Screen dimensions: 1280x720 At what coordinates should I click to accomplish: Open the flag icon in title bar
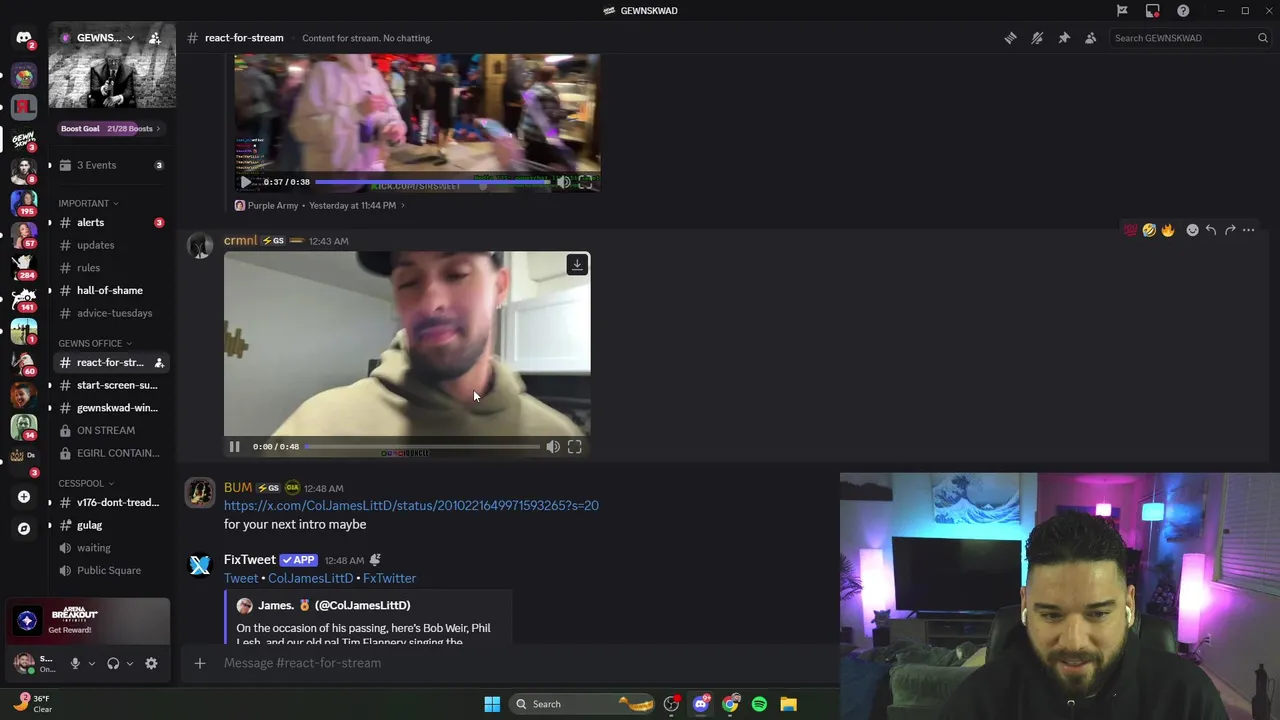1122,11
